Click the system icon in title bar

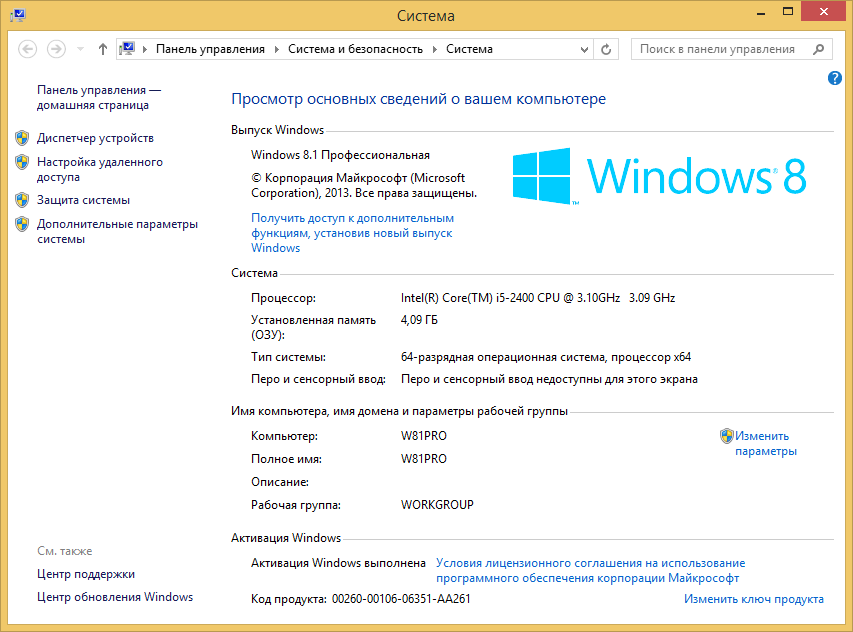click(x=17, y=15)
